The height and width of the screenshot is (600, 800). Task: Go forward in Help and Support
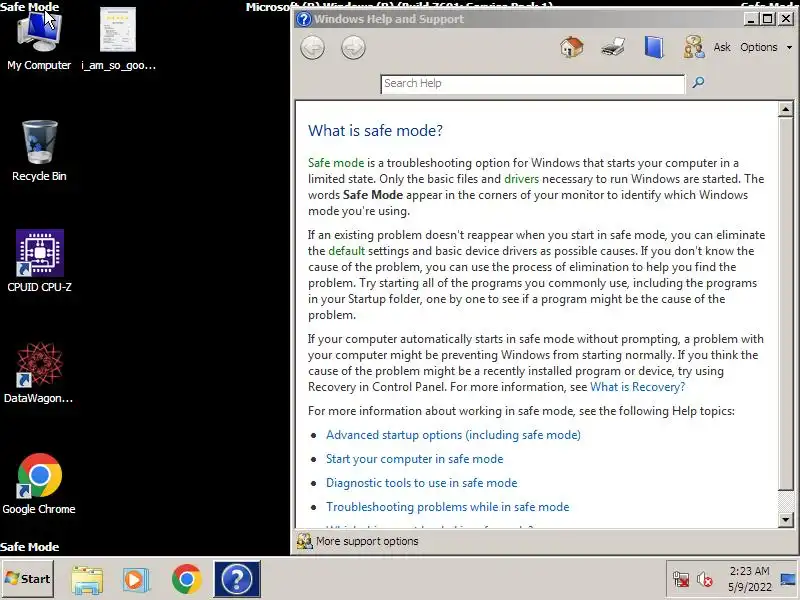[x=353, y=48]
